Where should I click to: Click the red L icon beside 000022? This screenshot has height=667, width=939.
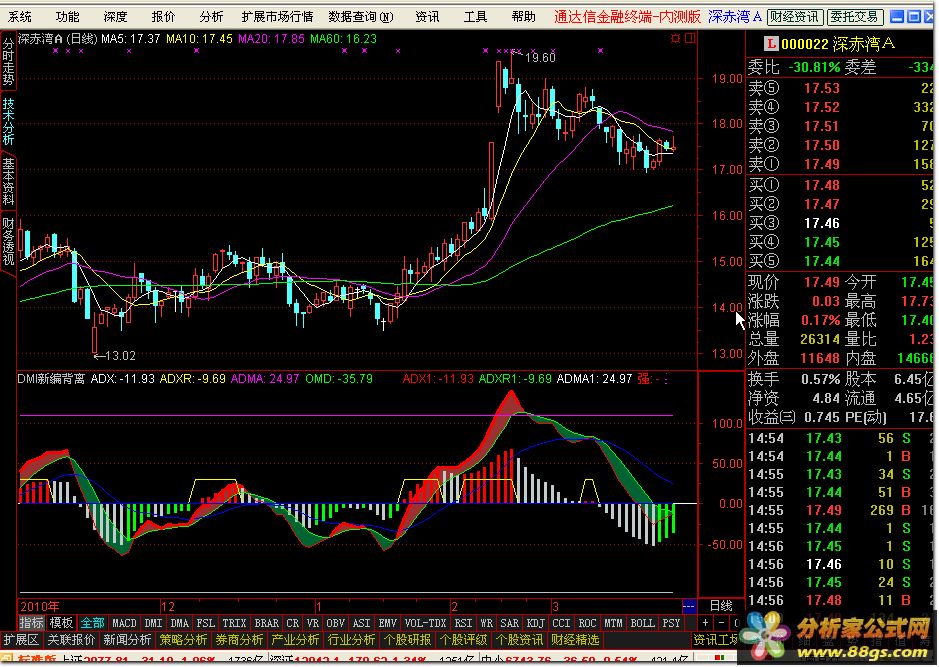pos(771,44)
